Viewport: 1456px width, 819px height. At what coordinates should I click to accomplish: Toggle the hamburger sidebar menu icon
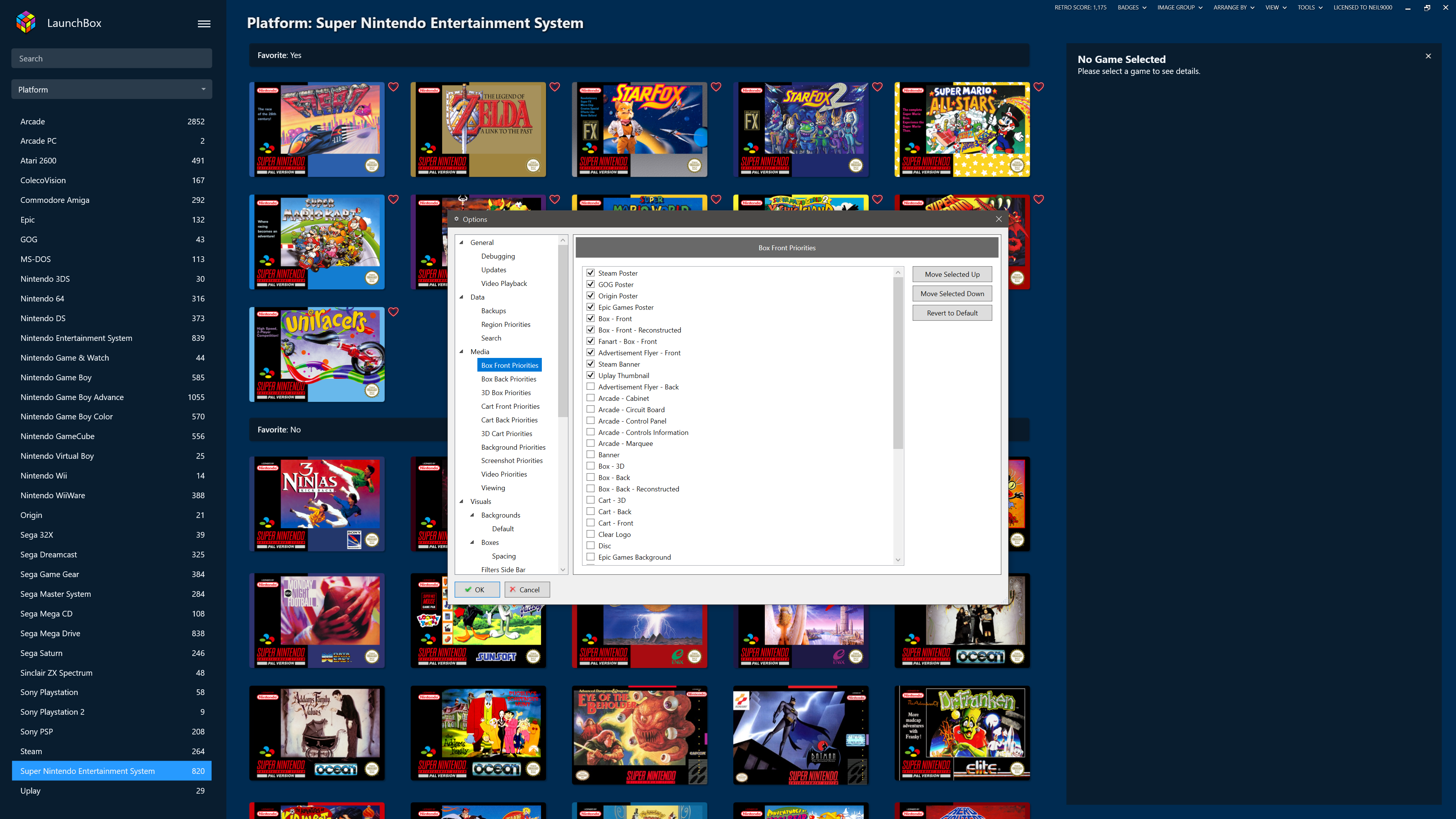[x=204, y=24]
